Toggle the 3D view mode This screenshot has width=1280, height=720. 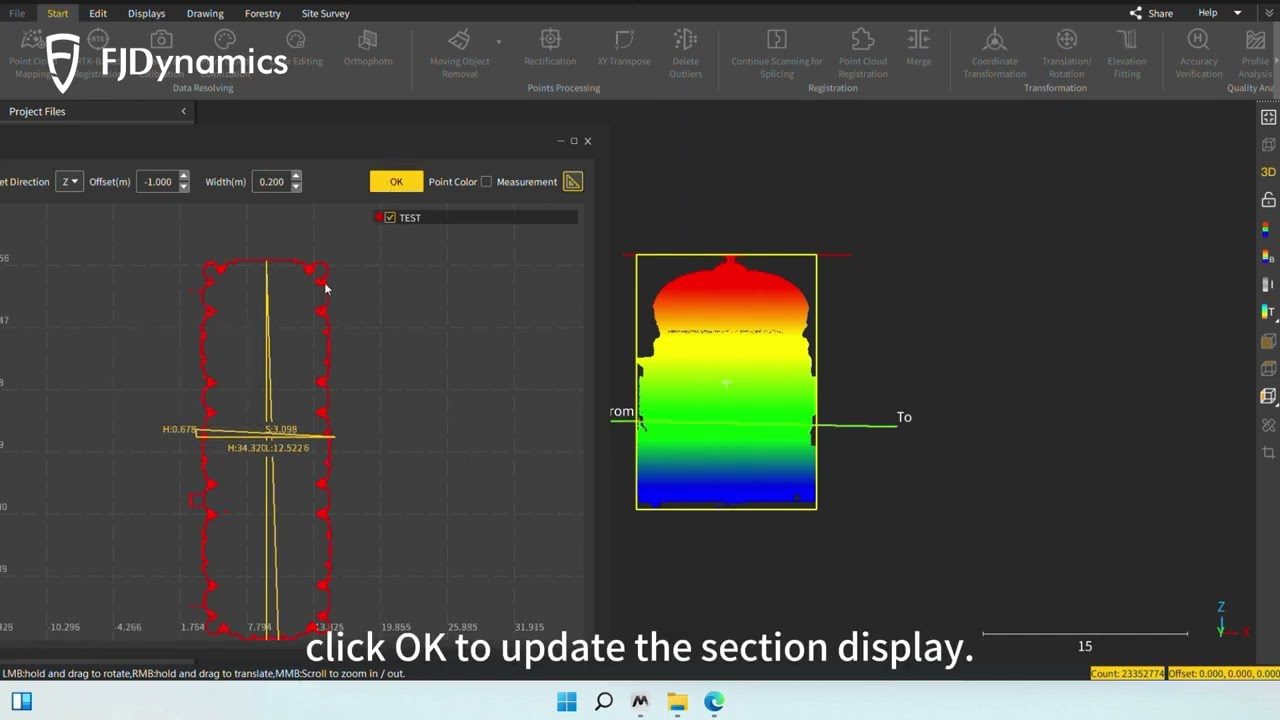1268,172
